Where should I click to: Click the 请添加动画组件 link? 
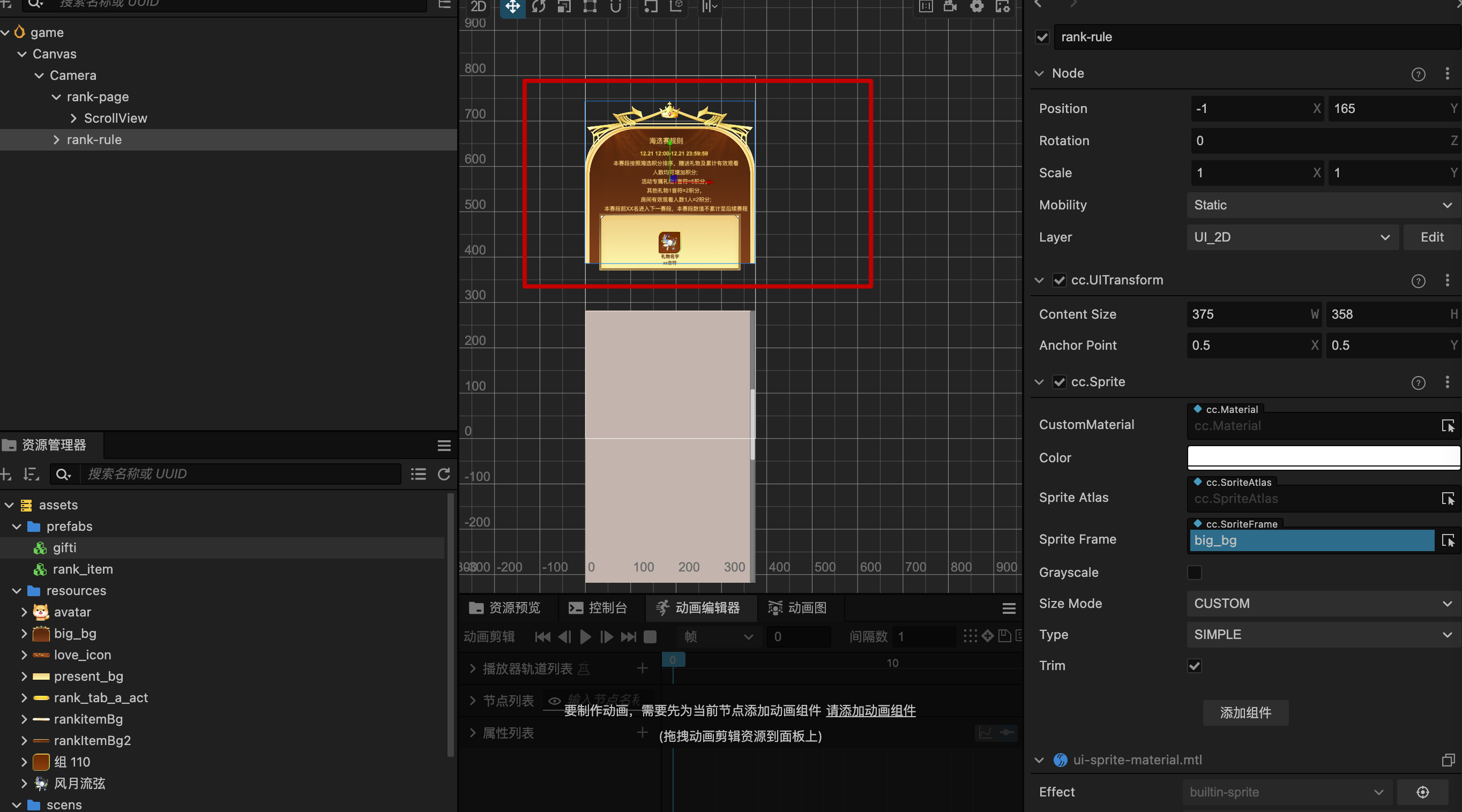point(871,711)
